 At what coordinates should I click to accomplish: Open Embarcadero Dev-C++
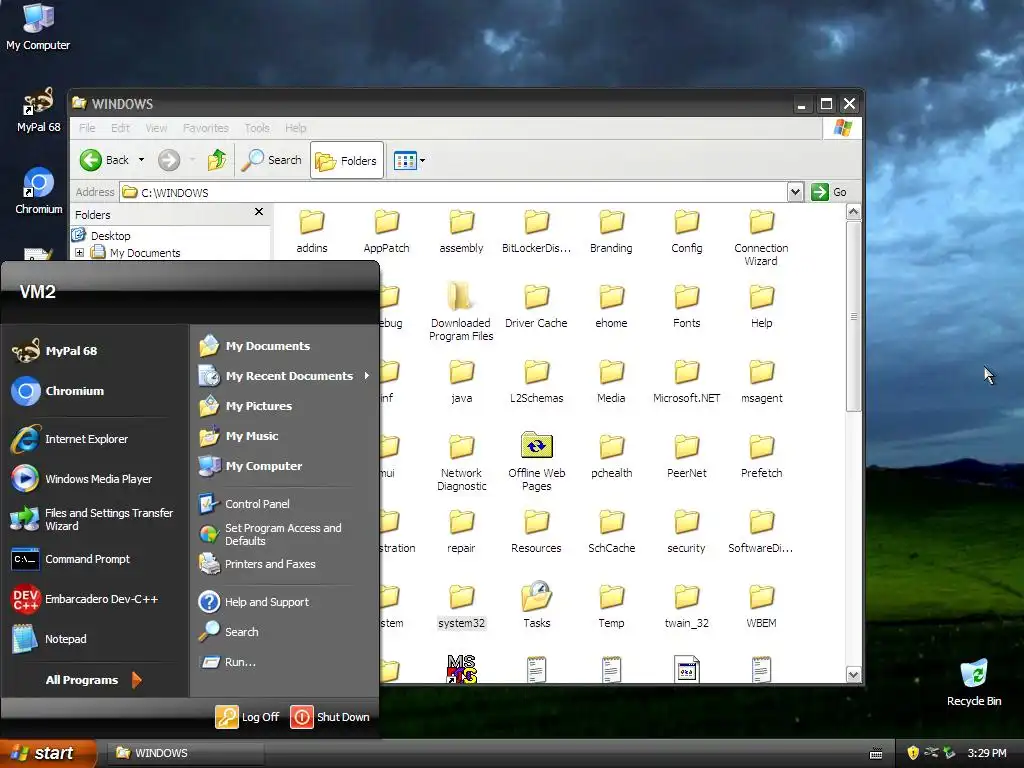(x=85, y=599)
